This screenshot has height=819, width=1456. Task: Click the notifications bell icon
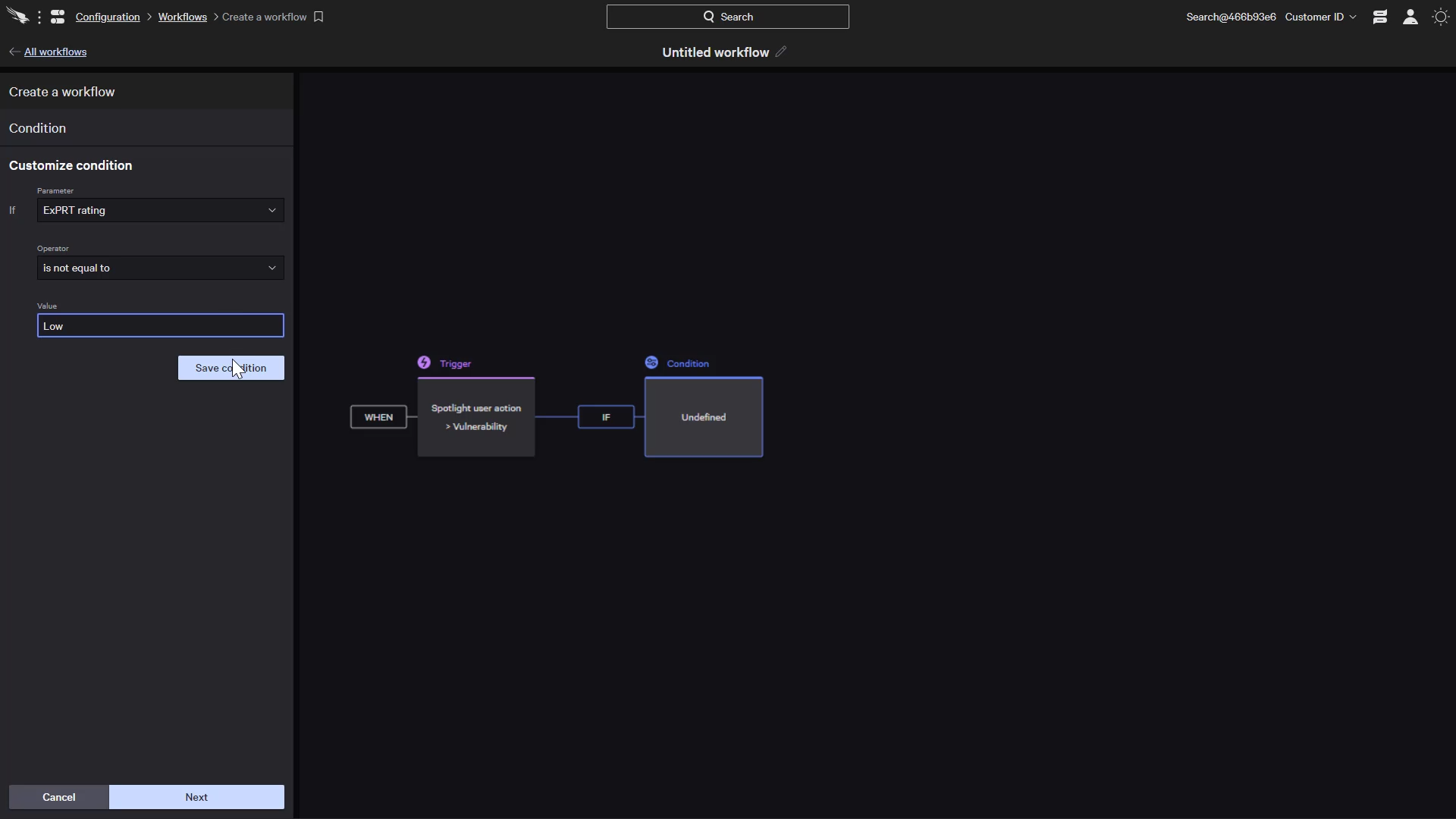(x=1380, y=17)
